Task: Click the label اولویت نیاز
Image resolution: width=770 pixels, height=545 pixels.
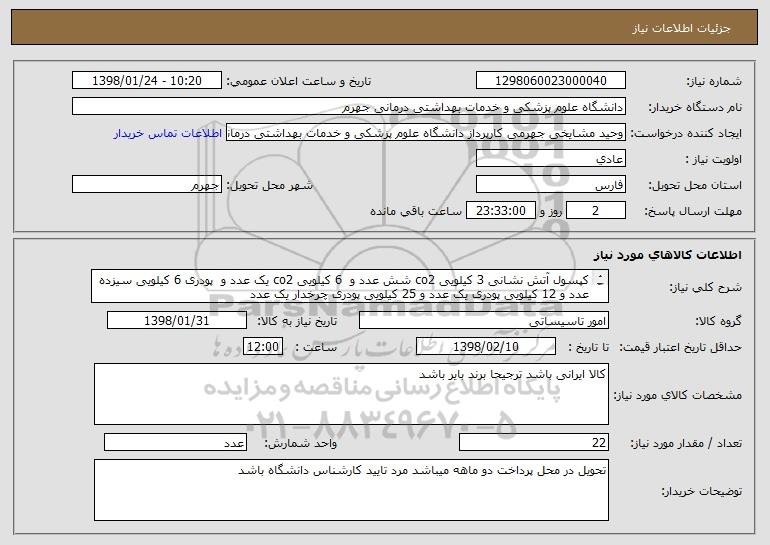Action: tap(714, 159)
